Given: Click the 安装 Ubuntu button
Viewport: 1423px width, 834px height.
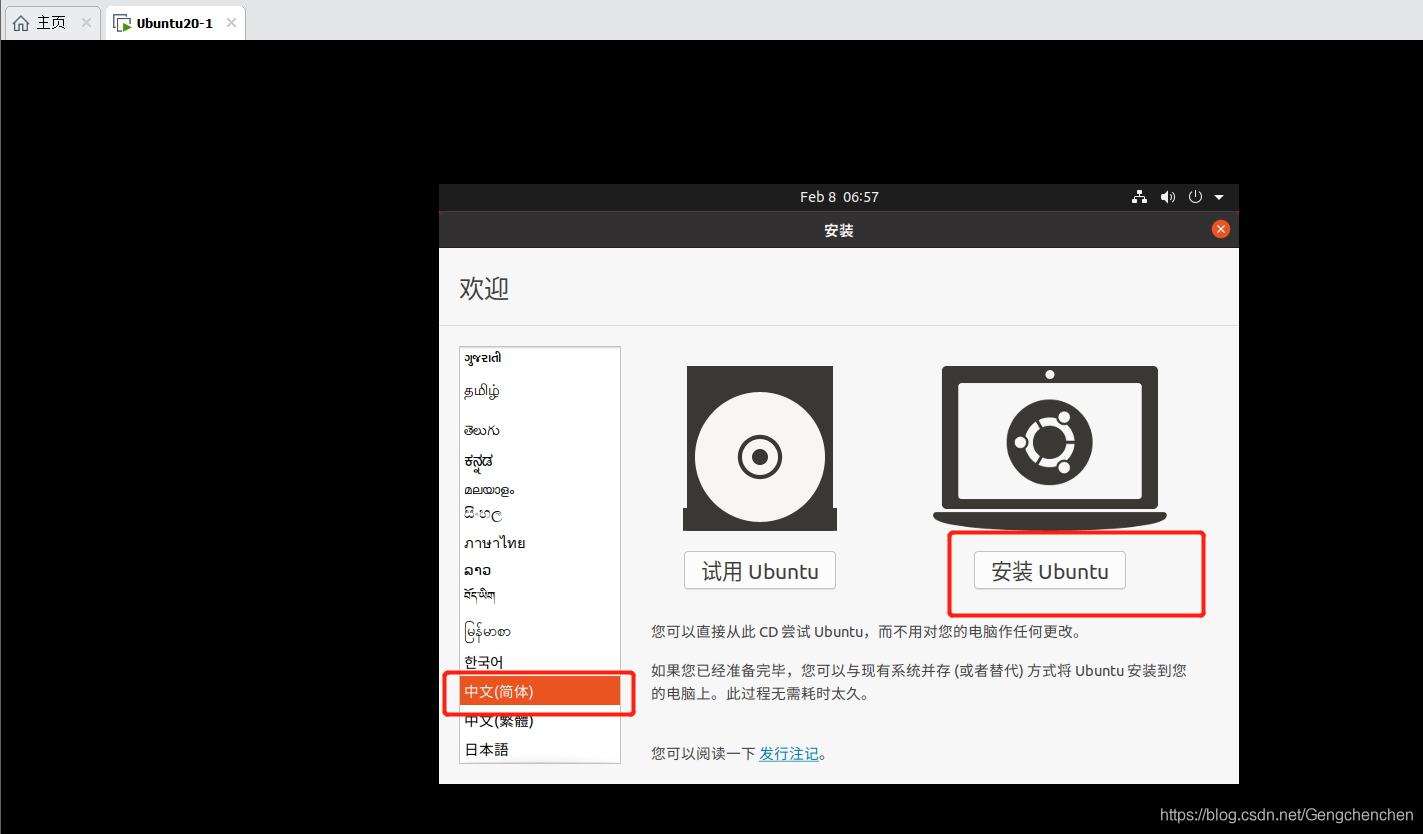Looking at the screenshot, I should coord(1049,571).
